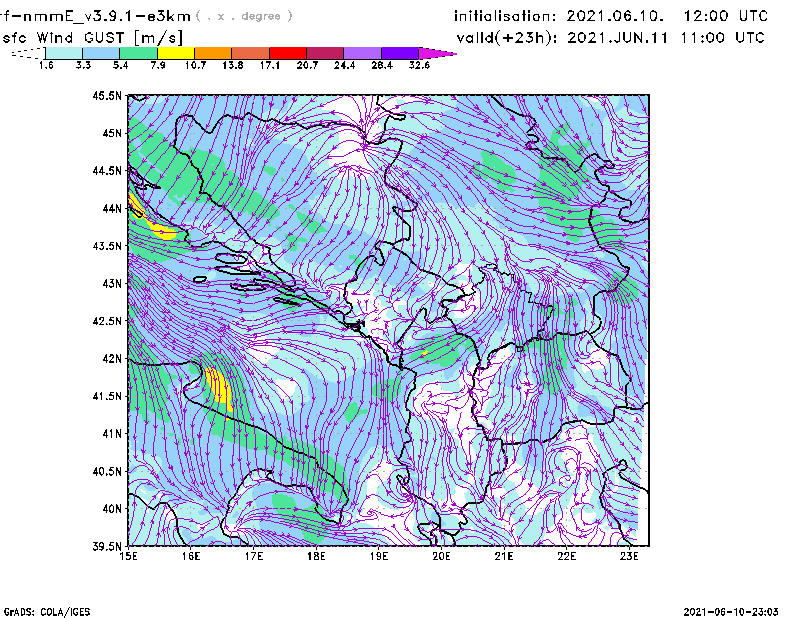
Task: Click legend value 3.3
Action: tap(83, 65)
